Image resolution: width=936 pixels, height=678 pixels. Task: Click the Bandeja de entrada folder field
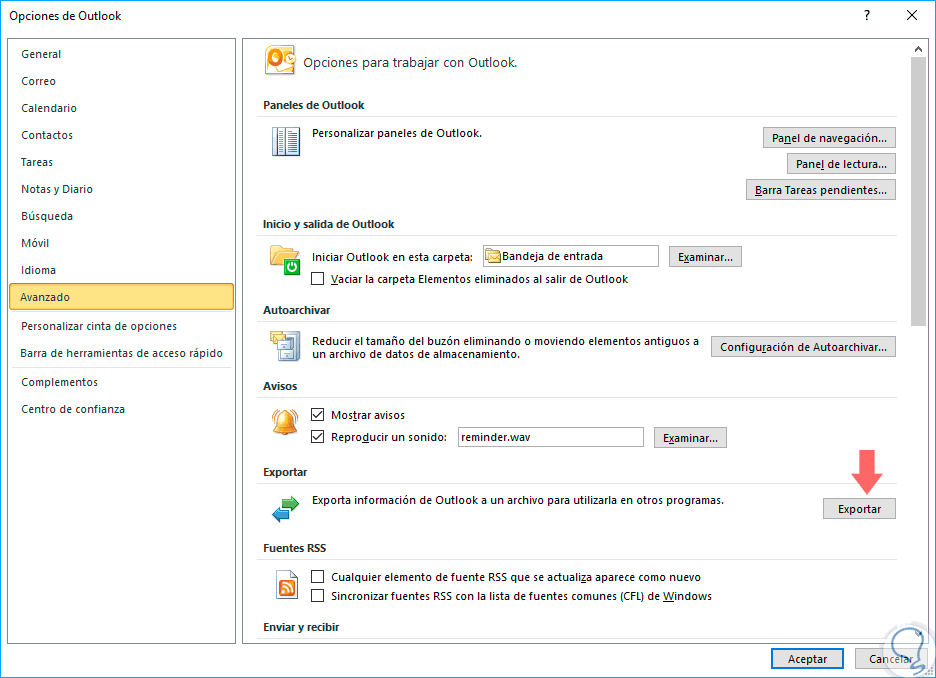coord(571,256)
